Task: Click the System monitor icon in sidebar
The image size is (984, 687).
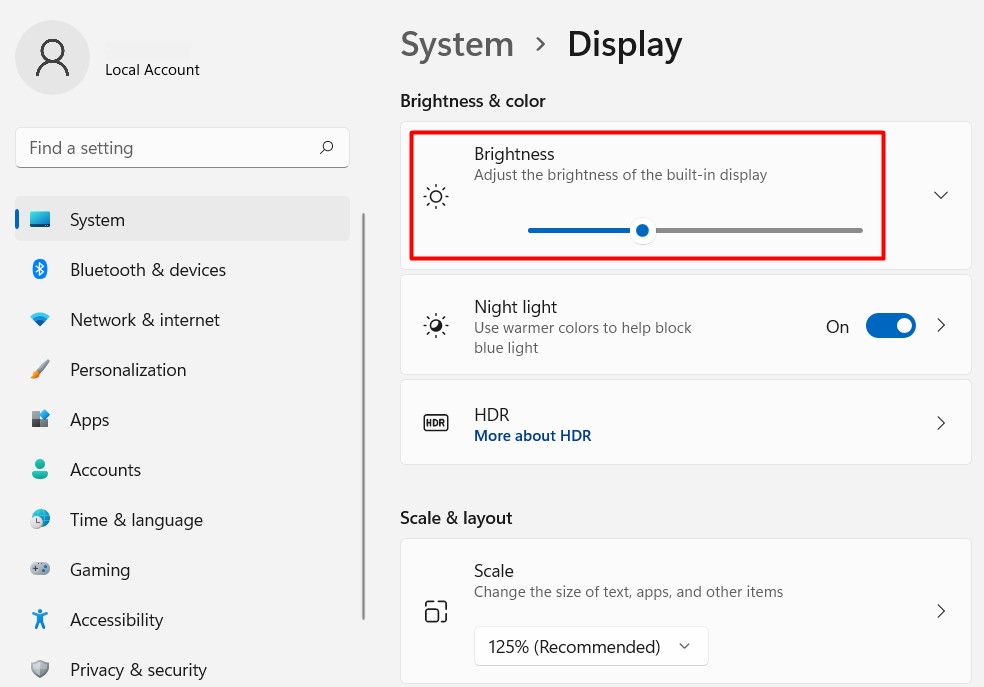Action: click(x=40, y=220)
